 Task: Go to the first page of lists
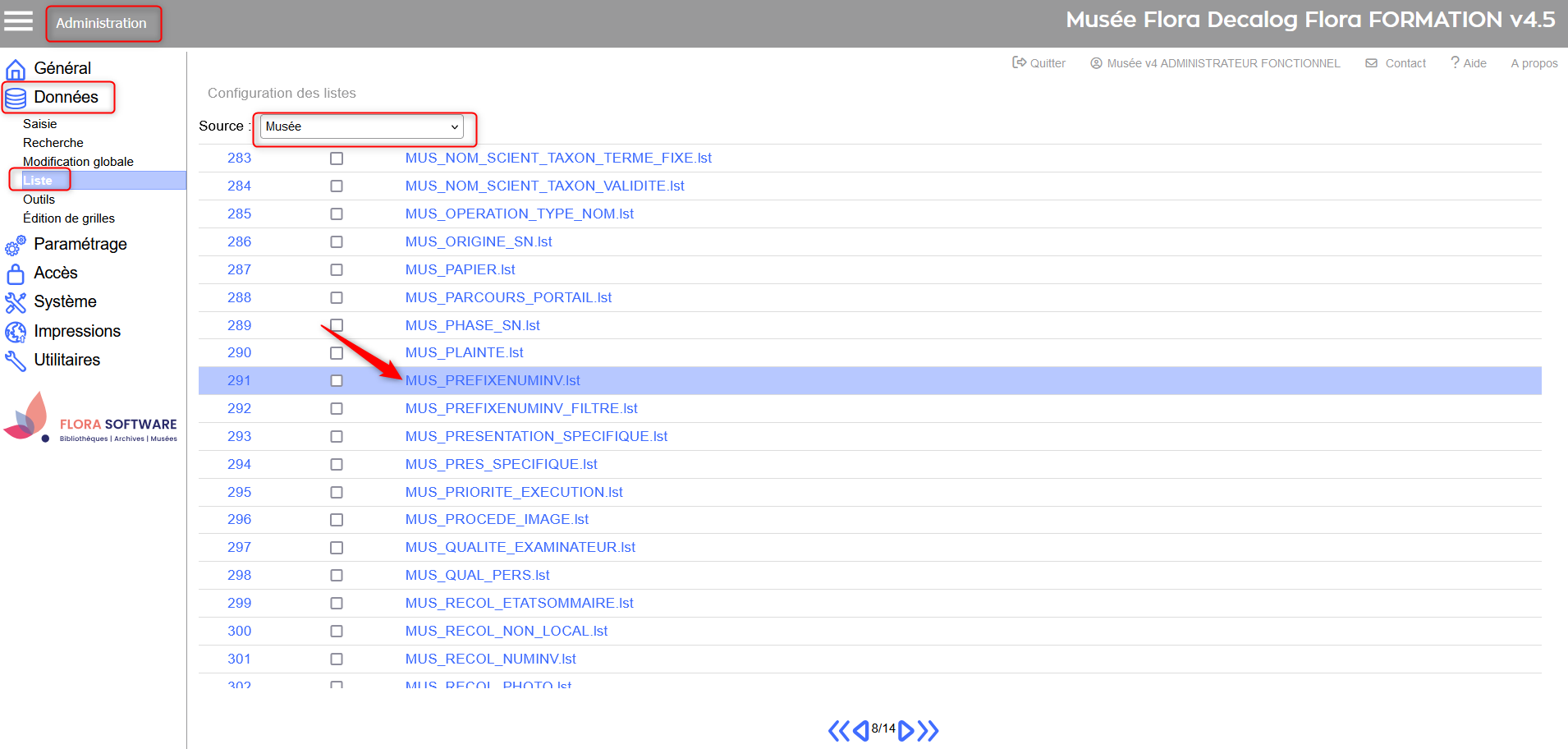click(839, 730)
